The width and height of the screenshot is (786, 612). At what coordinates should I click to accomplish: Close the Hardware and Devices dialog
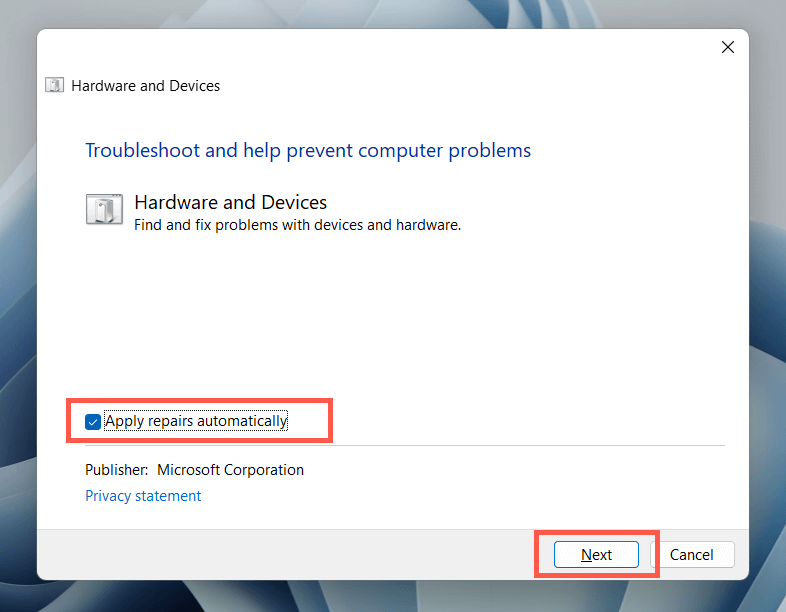pos(728,47)
